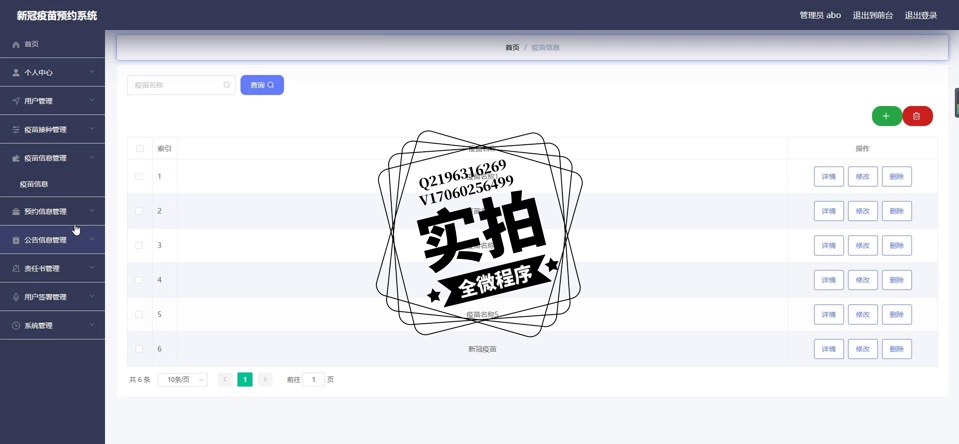Go to previous page with left arrow
The width and height of the screenshot is (959, 444).
[x=224, y=379]
